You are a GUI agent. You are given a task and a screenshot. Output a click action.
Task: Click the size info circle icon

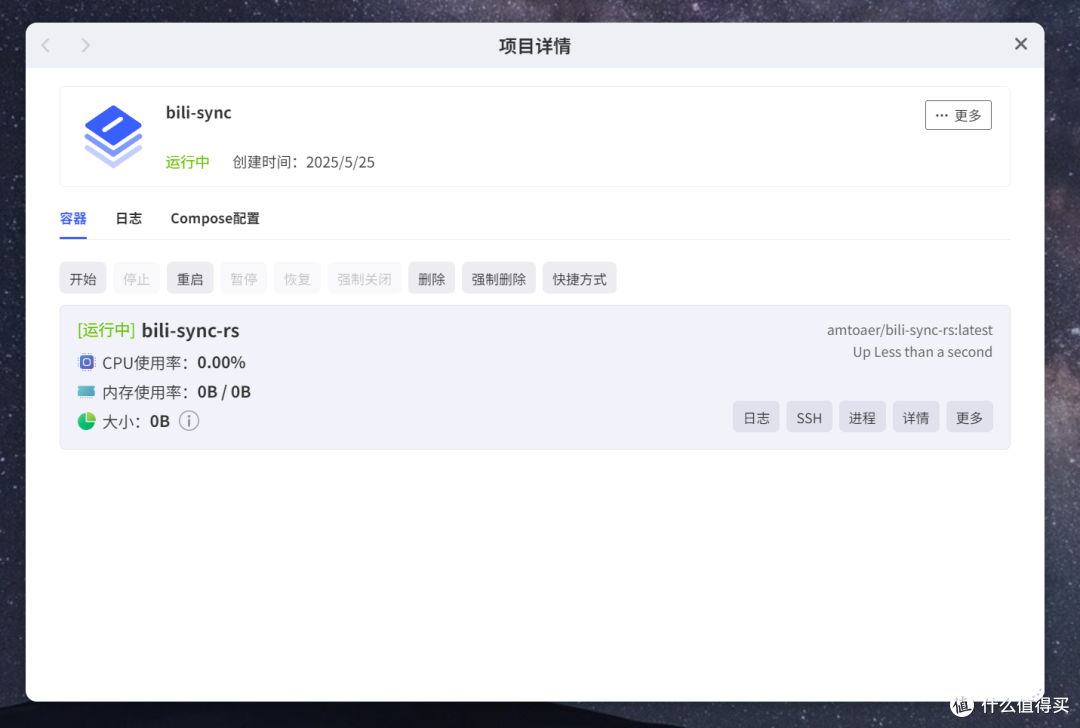[x=189, y=421]
